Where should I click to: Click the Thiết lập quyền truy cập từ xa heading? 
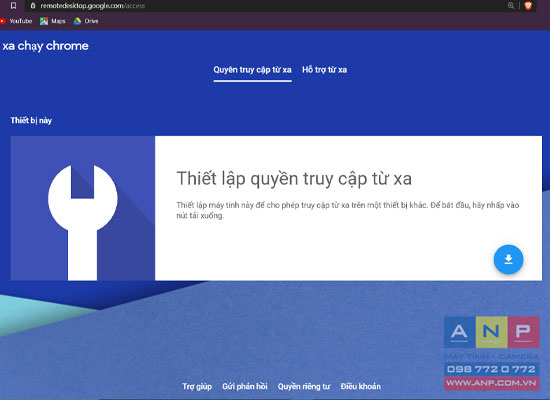click(294, 179)
